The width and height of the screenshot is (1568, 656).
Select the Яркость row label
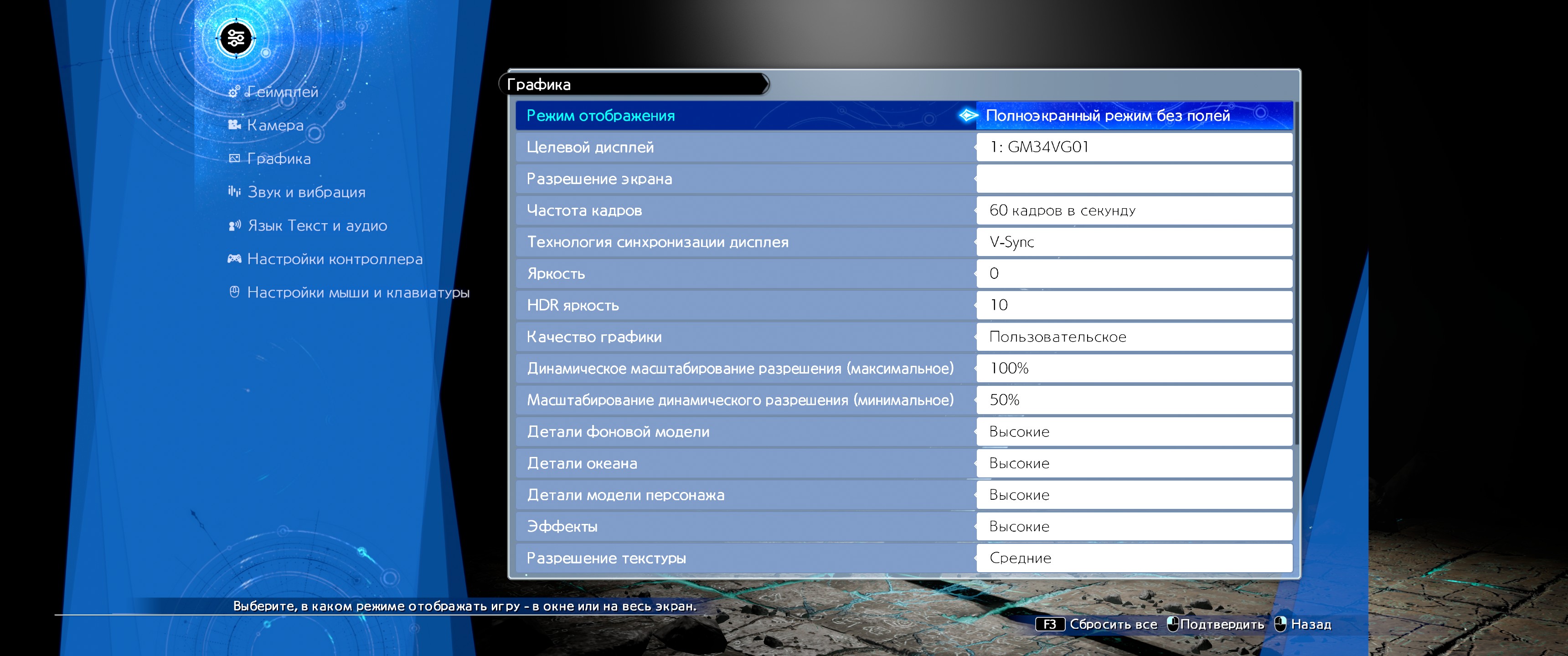(x=556, y=274)
